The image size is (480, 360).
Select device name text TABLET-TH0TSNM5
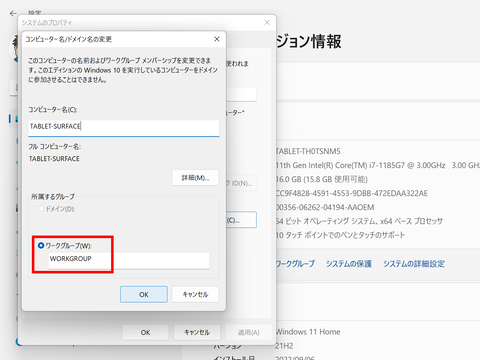click(x=308, y=151)
